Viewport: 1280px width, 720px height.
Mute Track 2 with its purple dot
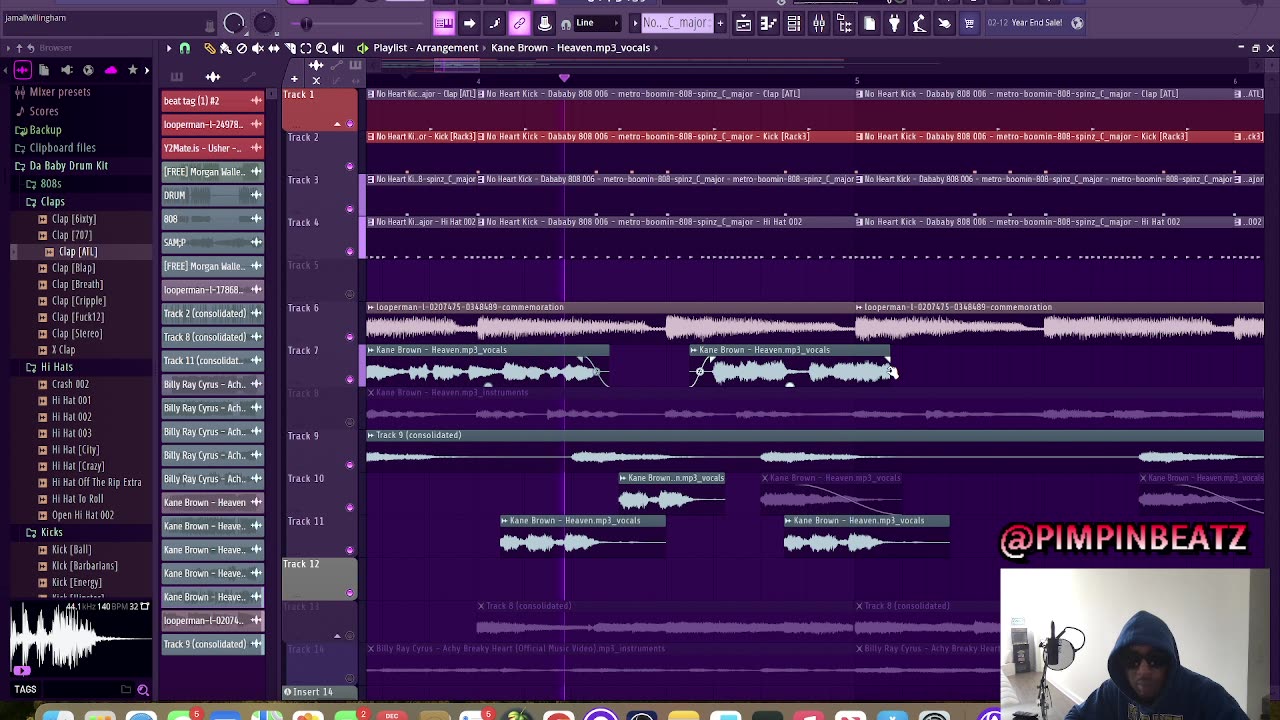(349, 167)
